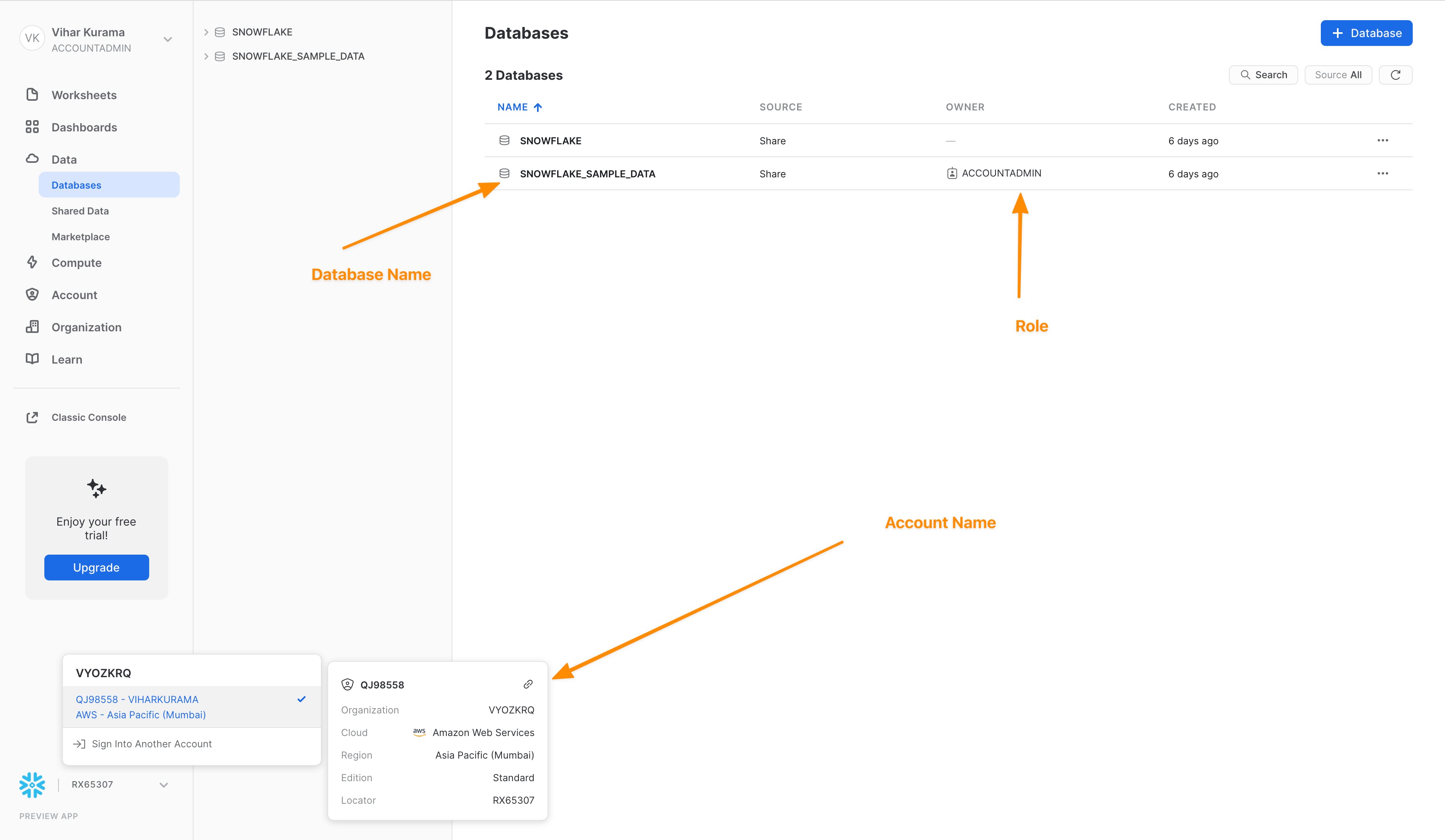Viewport: 1445px width, 840px height.
Task: Collapse the RX65307 account switcher
Action: pyautogui.click(x=163, y=785)
